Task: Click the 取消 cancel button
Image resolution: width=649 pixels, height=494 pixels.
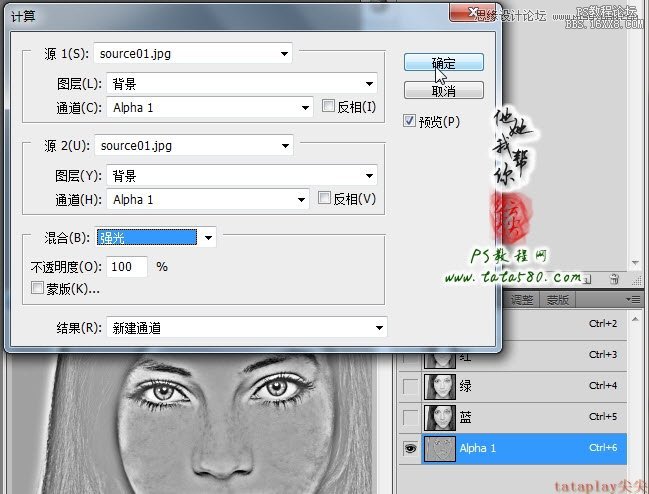Action: [444, 90]
